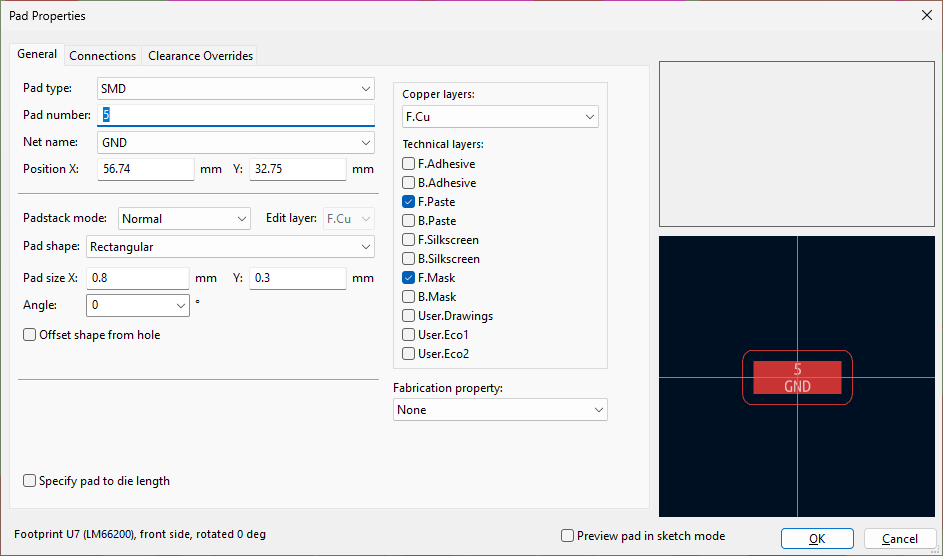Click the Pad number input field
Screen dimensions: 943x556
[x=235, y=115]
